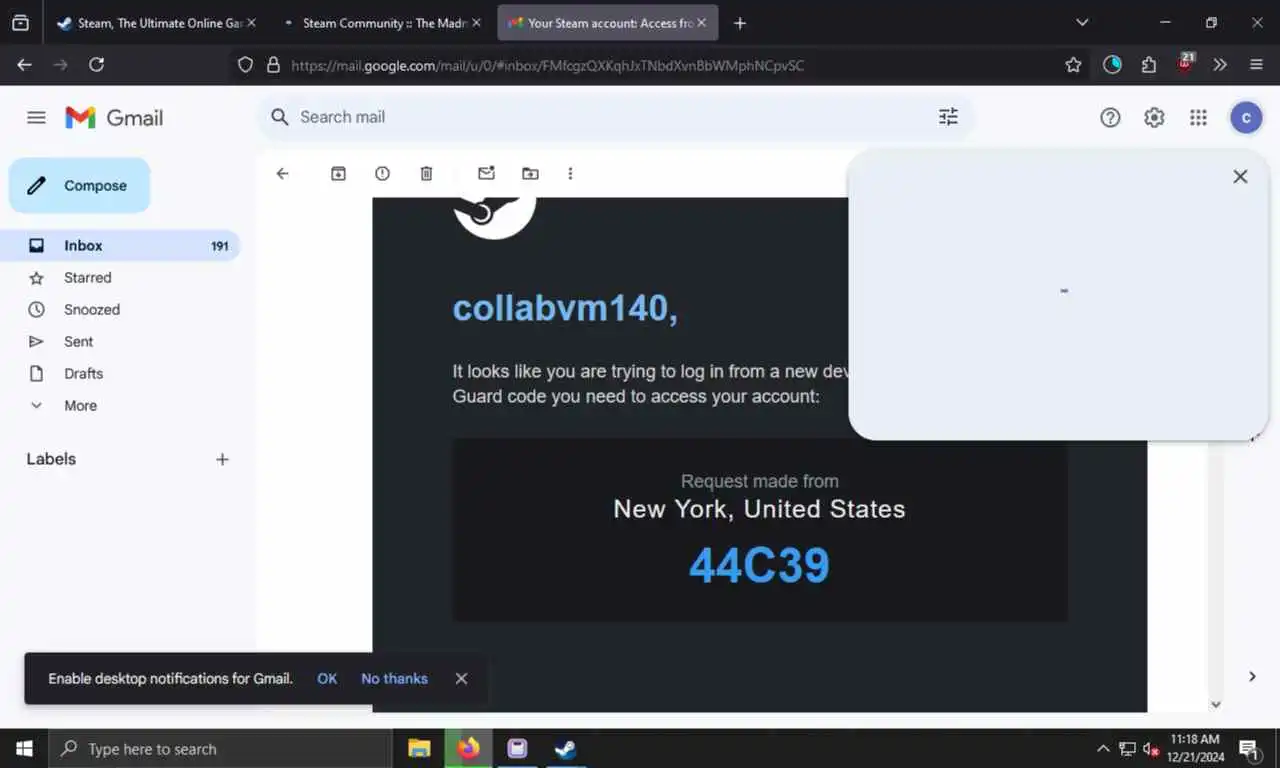Click the Gmail logo
Viewport: 1280px width, 768px height.
click(x=114, y=117)
